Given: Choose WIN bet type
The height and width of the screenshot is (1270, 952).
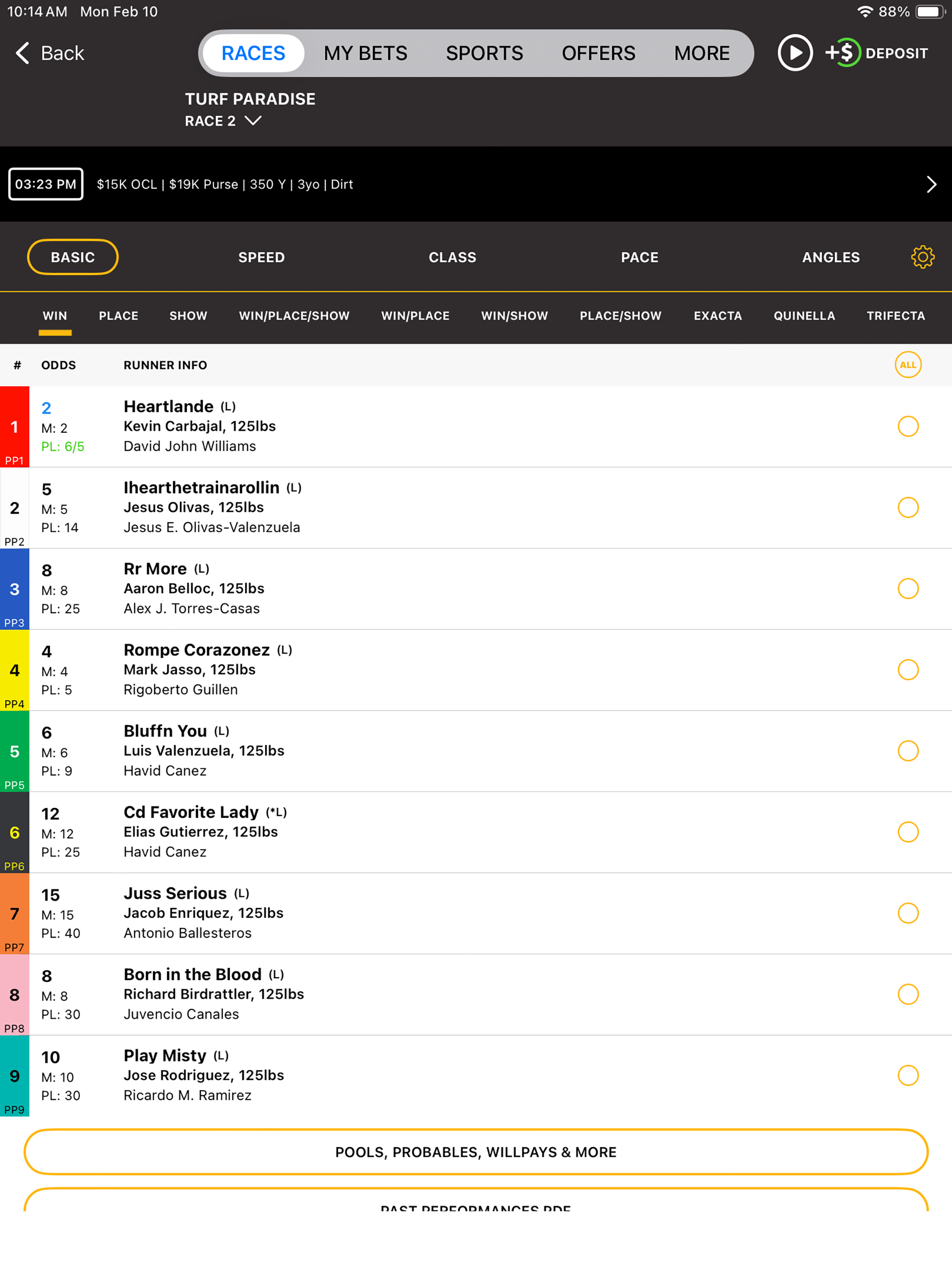Looking at the screenshot, I should [55, 315].
